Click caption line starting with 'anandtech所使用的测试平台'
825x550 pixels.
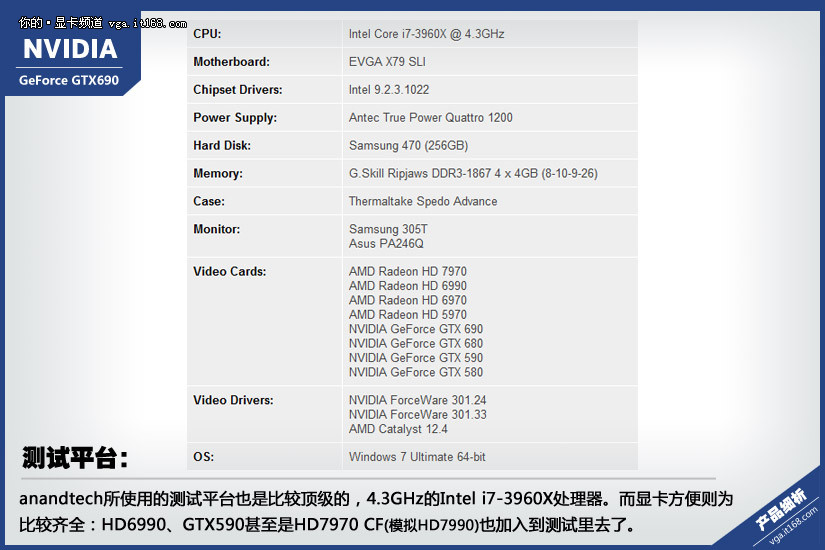(376, 499)
